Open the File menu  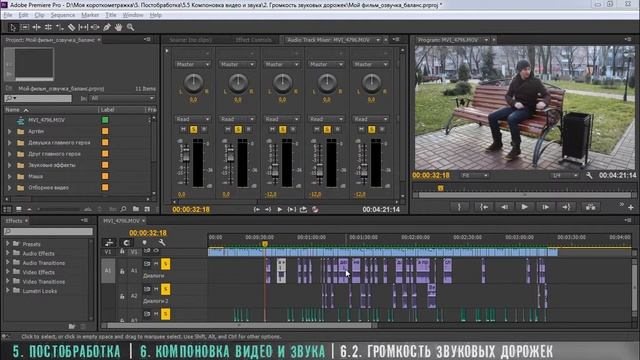click(x=8, y=15)
